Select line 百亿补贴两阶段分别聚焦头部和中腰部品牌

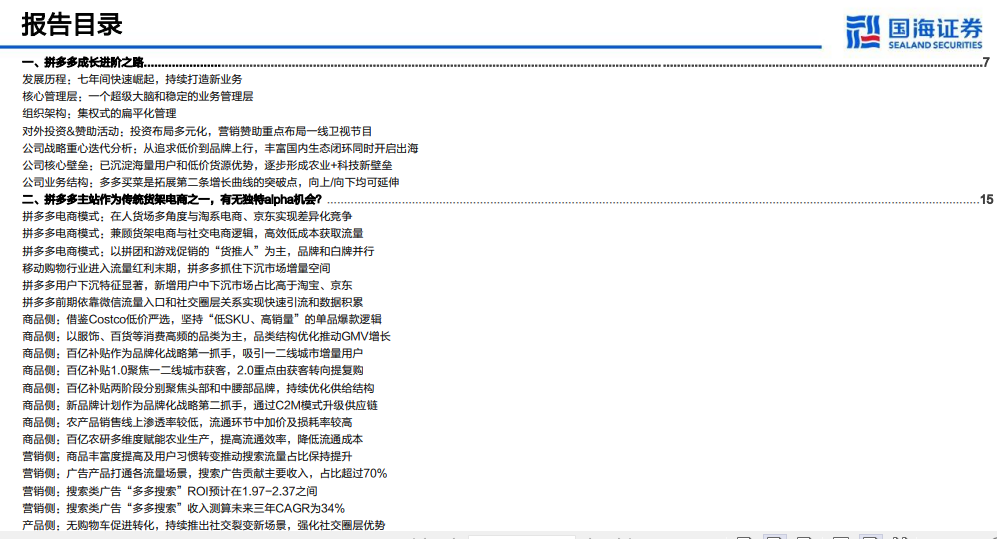tap(198, 388)
